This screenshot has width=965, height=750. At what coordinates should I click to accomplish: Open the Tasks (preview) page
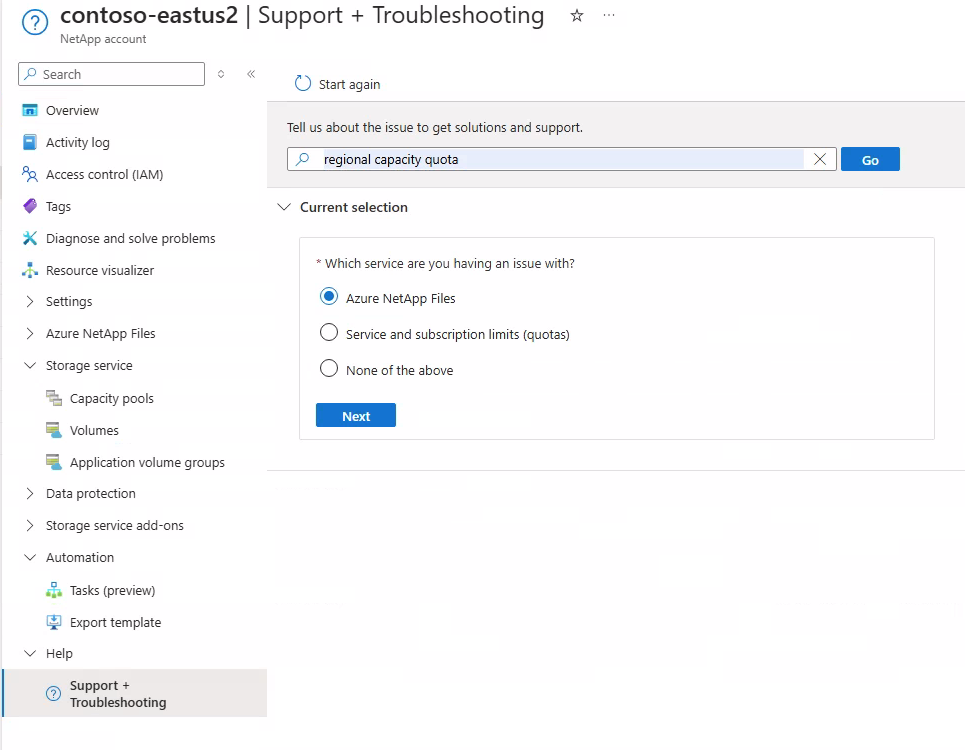click(x=113, y=590)
